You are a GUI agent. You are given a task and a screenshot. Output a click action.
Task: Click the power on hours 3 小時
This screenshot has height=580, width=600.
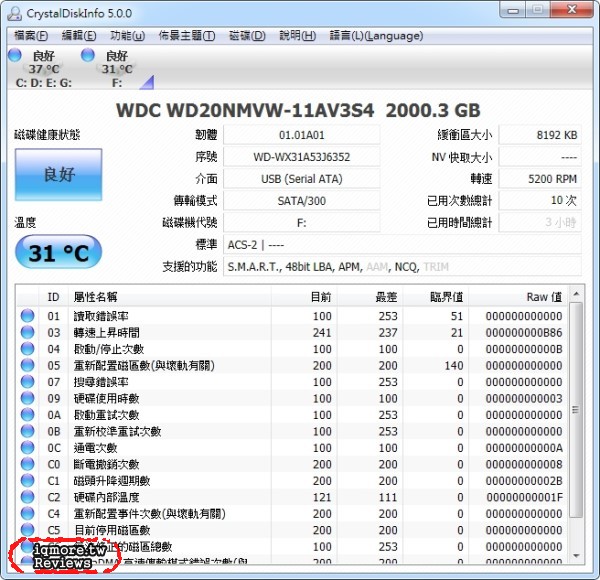(x=540, y=223)
